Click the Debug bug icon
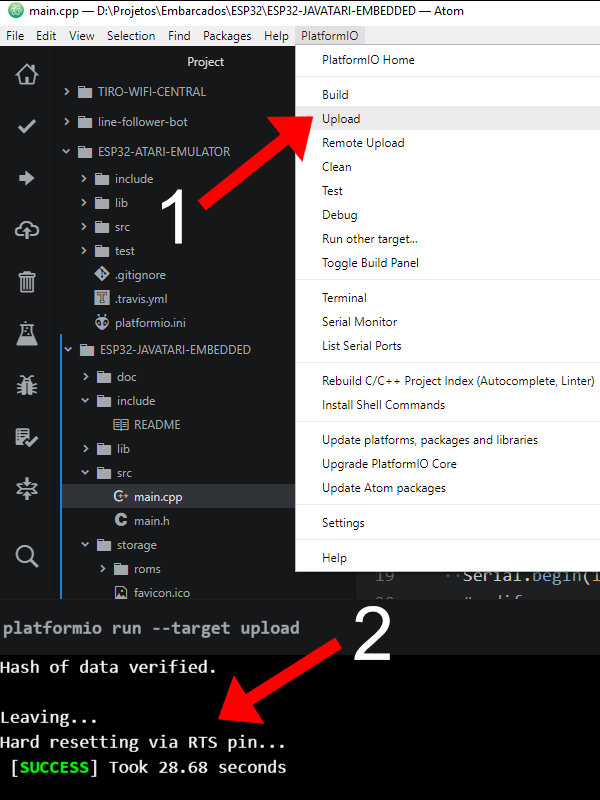The width and height of the screenshot is (600, 800). point(27,385)
